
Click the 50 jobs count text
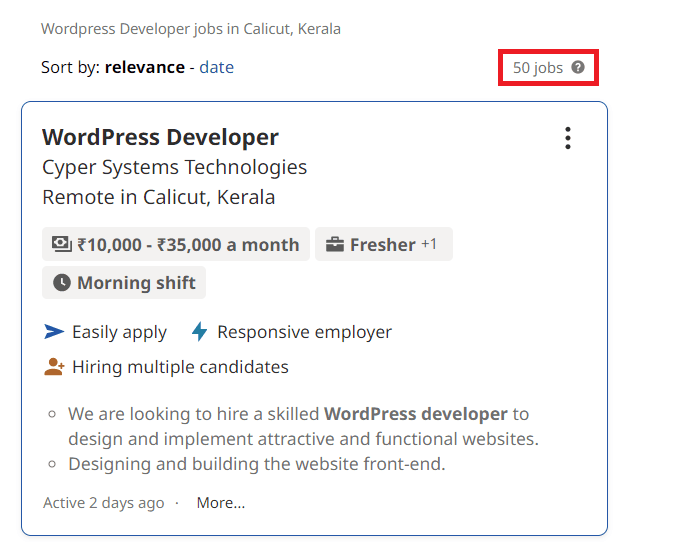click(538, 68)
